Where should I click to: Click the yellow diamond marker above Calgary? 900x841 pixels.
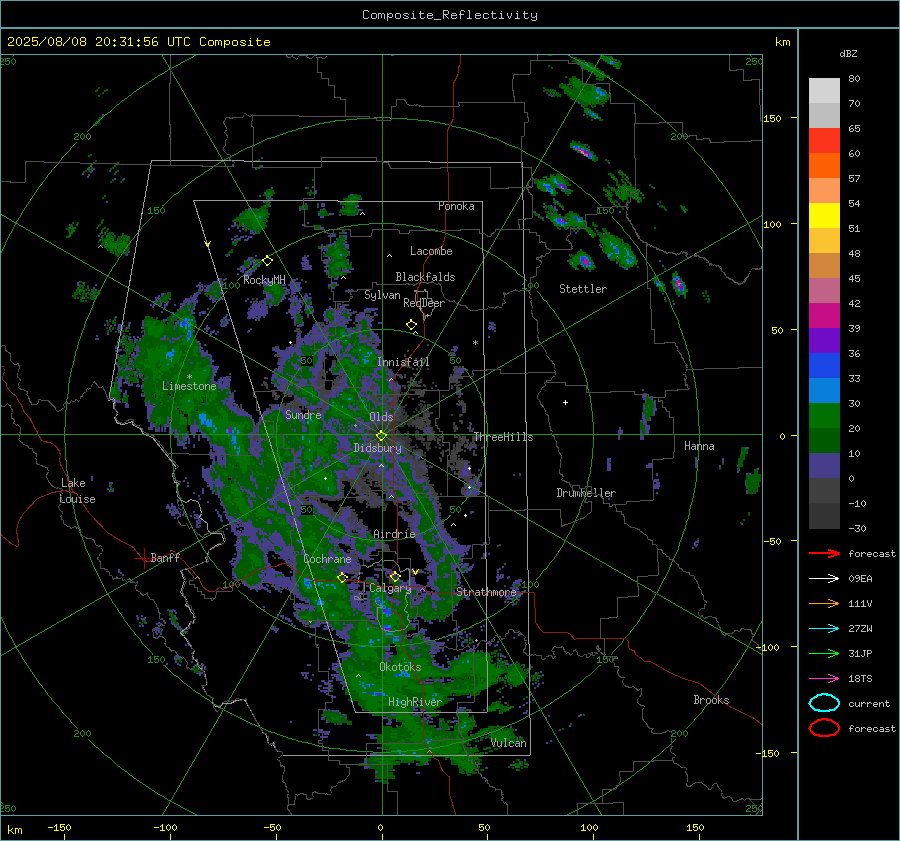tap(394, 576)
